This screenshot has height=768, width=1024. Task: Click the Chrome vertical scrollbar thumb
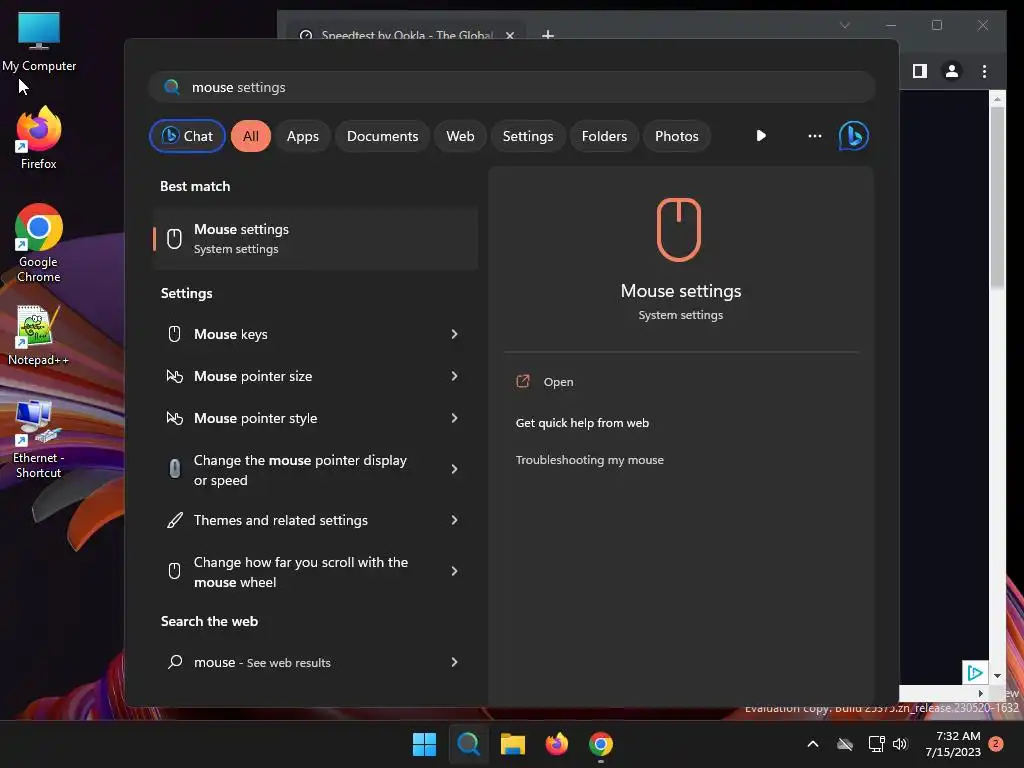[997, 197]
